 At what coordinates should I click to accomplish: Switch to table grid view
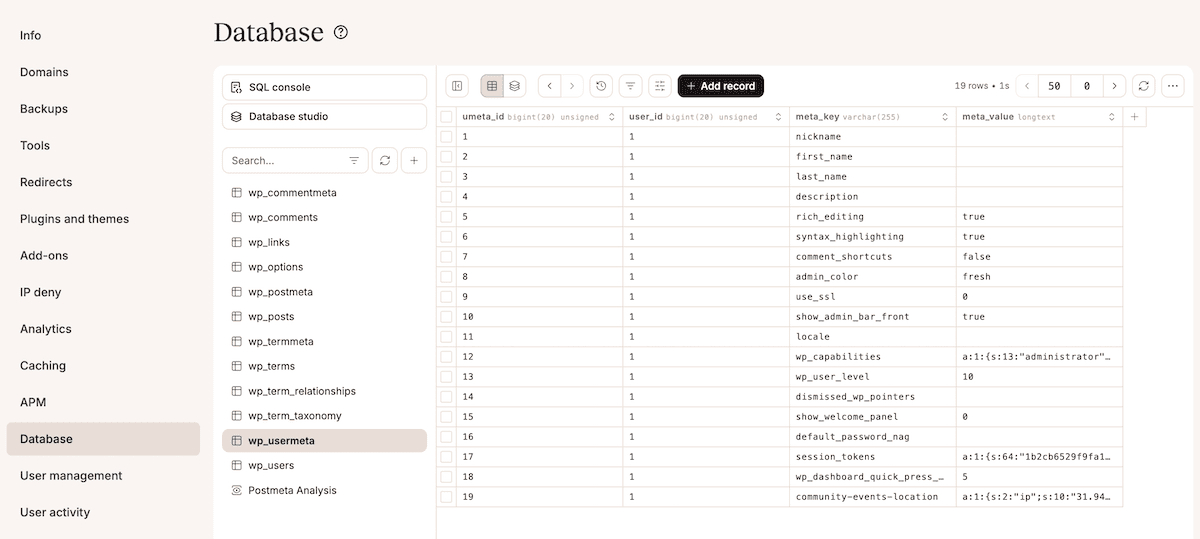point(492,86)
